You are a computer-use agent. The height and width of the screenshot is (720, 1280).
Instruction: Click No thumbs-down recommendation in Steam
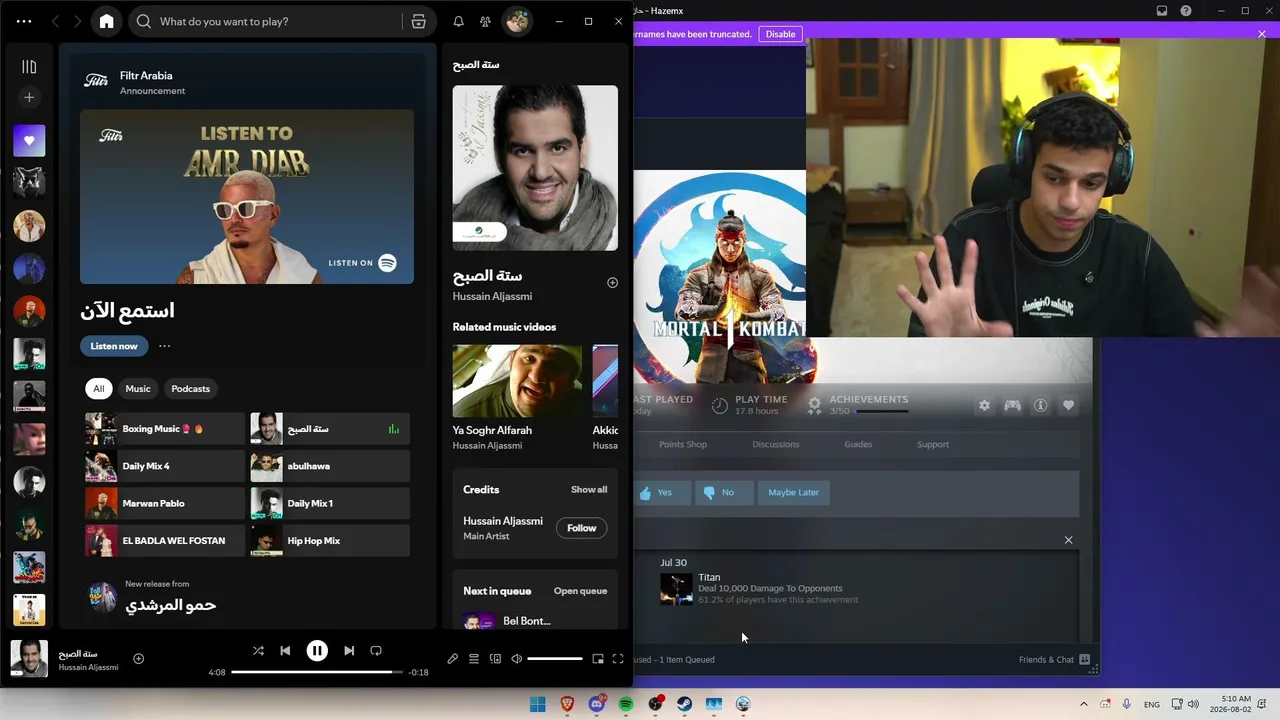click(724, 492)
